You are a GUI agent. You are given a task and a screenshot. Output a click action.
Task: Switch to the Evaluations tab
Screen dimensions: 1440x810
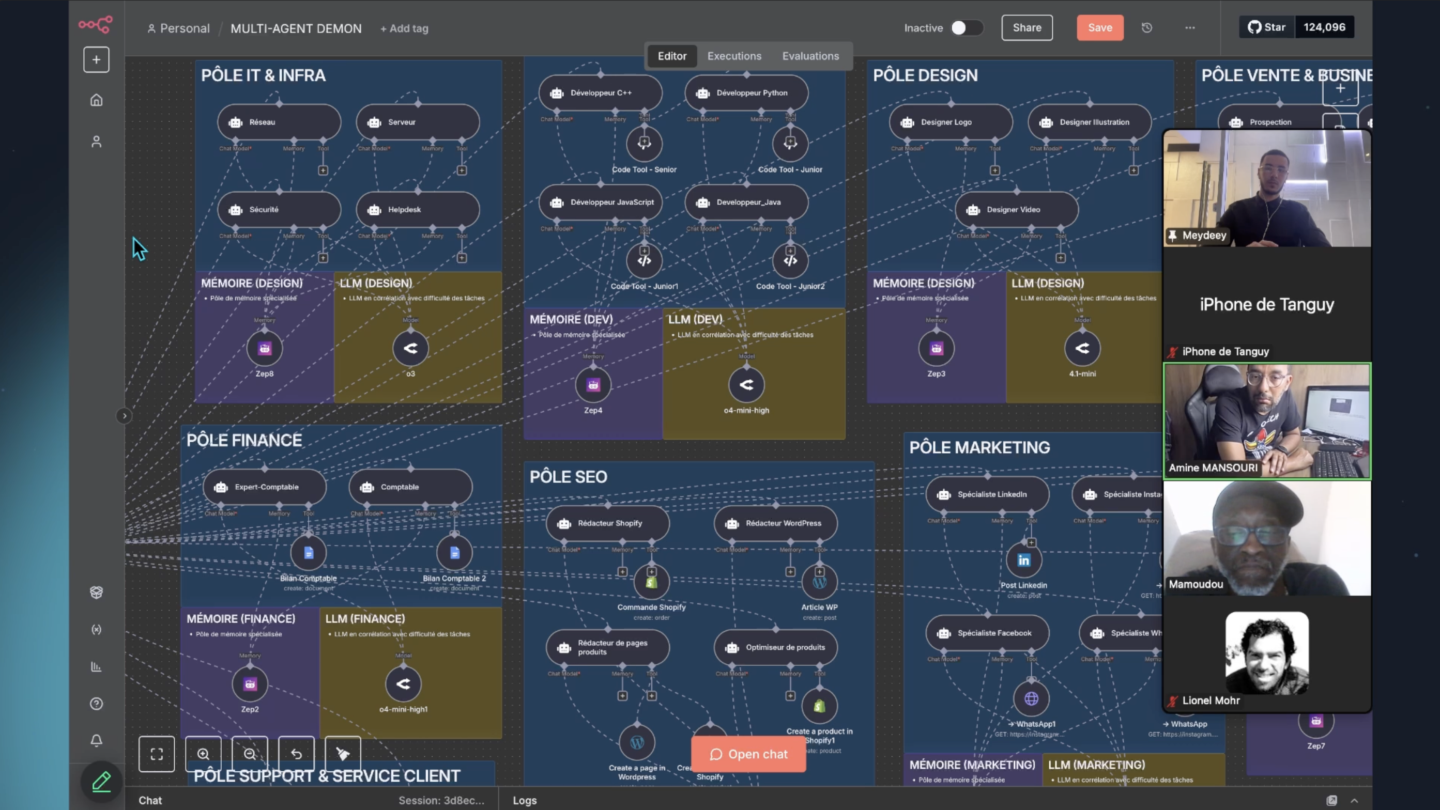(810, 56)
